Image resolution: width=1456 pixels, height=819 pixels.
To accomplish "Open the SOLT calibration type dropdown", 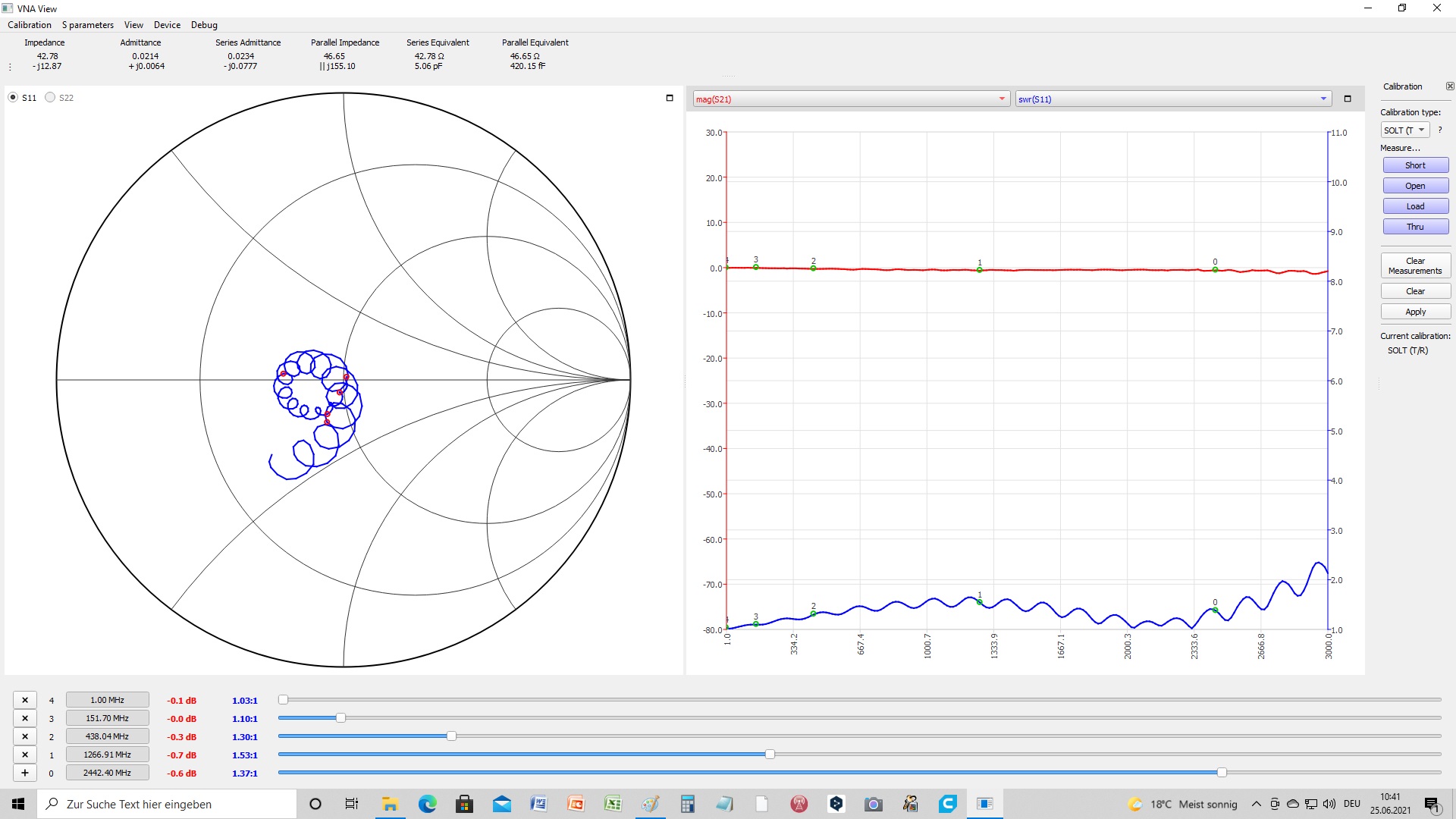I will (1404, 130).
